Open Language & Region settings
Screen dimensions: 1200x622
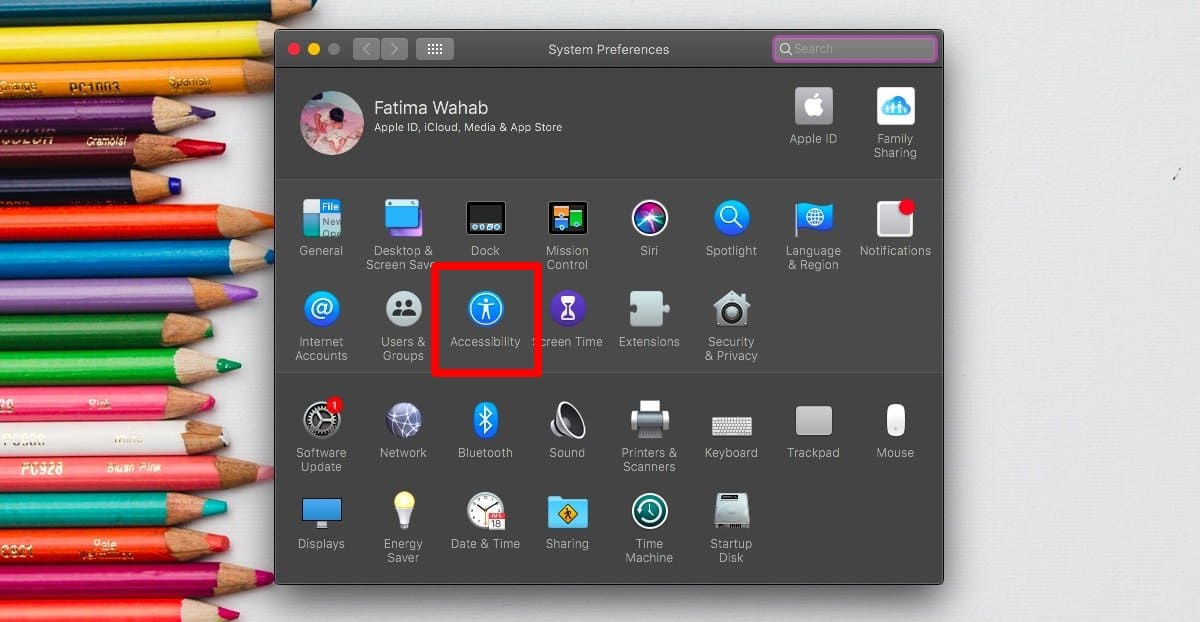pos(813,218)
